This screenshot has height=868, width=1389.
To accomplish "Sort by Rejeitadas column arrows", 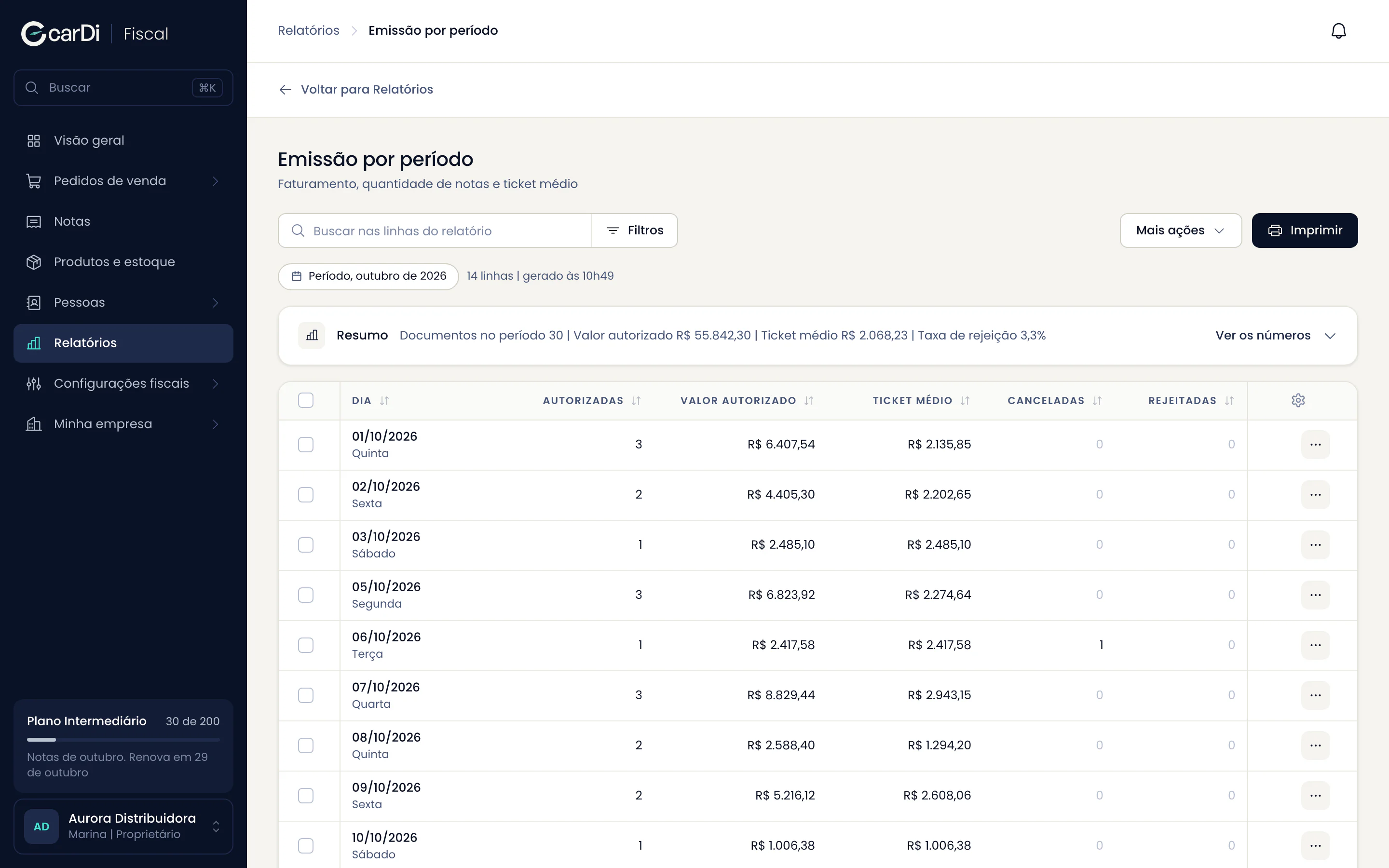I will [1229, 401].
